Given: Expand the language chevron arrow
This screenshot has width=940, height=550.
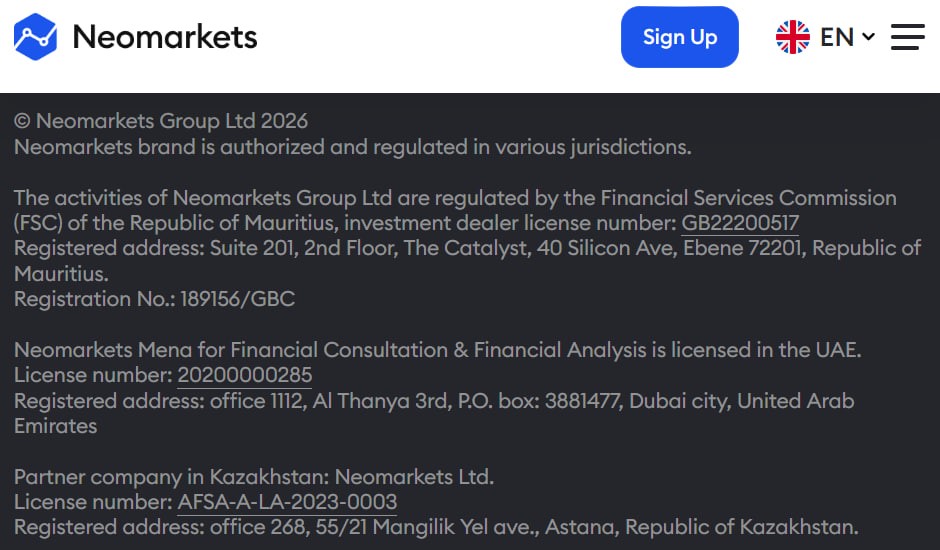Looking at the screenshot, I should 868,37.
